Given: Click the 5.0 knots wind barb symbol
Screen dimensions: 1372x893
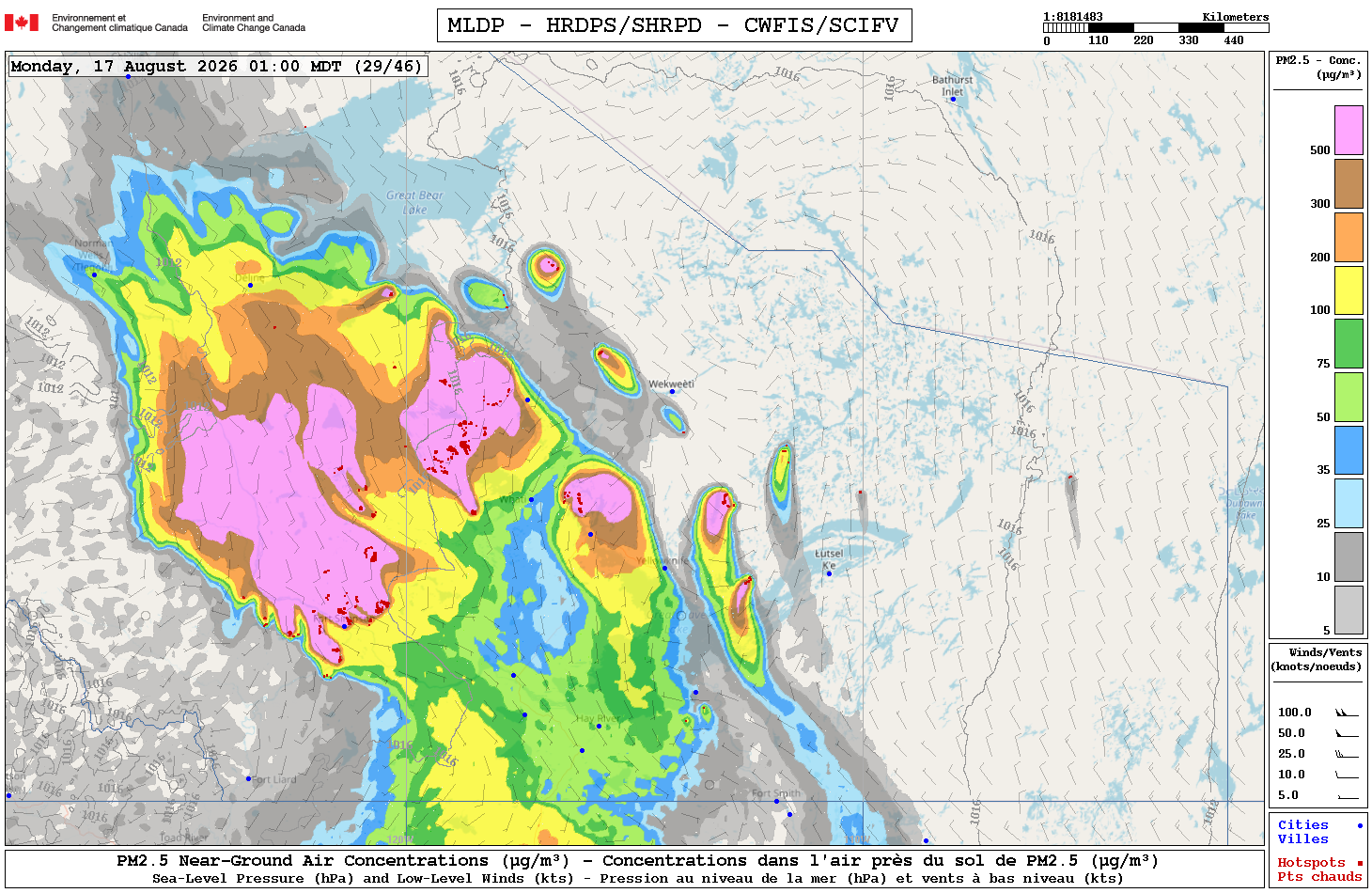Looking at the screenshot, I should 1347,795.
